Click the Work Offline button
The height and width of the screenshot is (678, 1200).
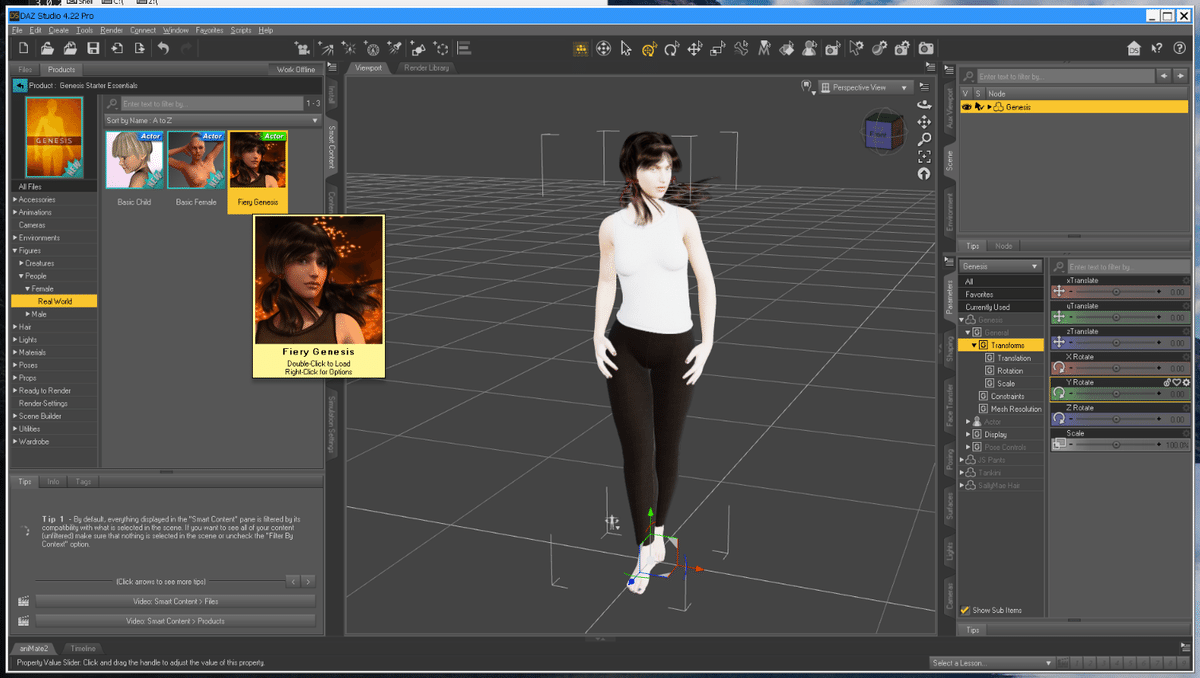coord(296,69)
